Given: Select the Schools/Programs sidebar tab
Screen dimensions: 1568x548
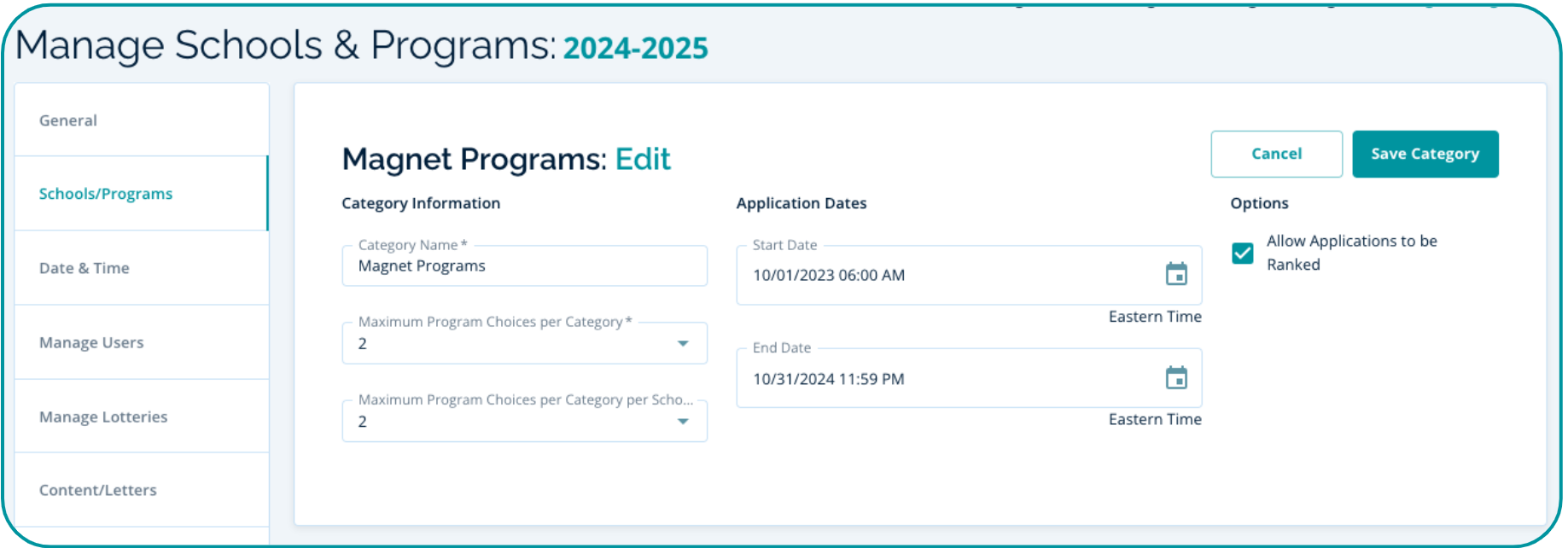Looking at the screenshot, I should [x=106, y=194].
